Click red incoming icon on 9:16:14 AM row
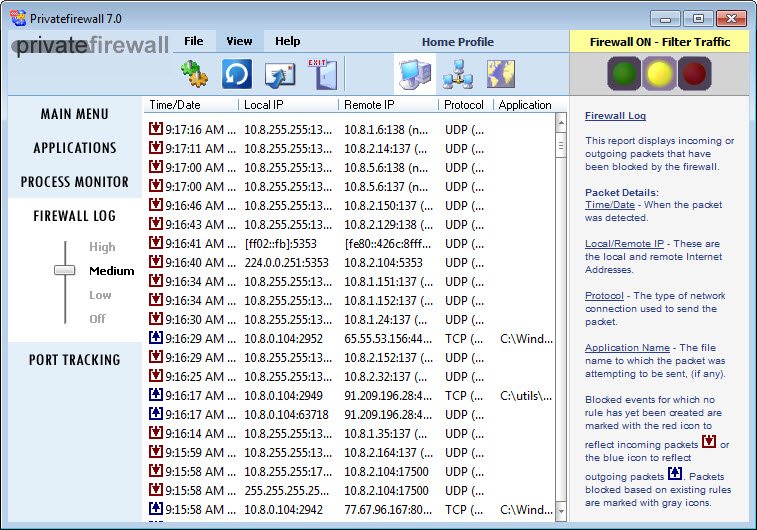Image resolution: width=757 pixels, height=530 pixels. pos(155,432)
